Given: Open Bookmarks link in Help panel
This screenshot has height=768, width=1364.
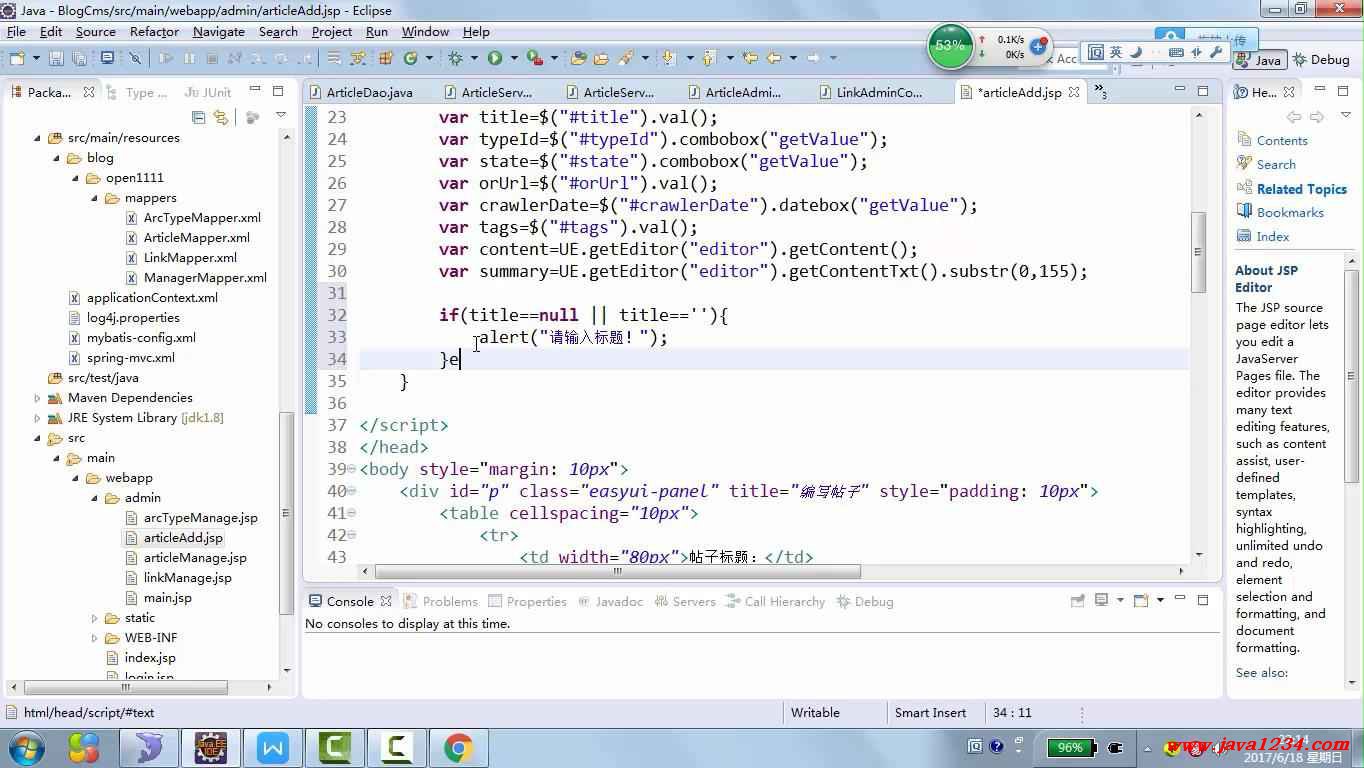Looking at the screenshot, I should pyautogui.click(x=1290, y=213).
